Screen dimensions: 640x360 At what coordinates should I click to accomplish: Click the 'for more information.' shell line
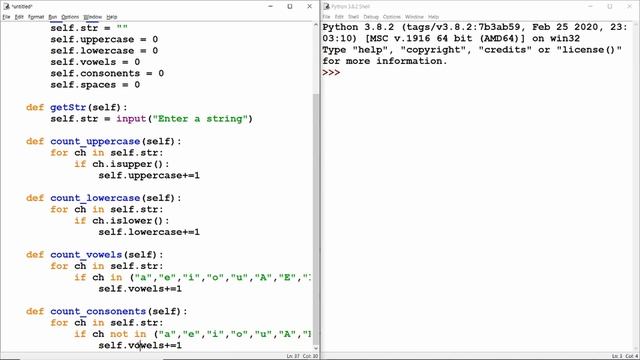[384, 61]
